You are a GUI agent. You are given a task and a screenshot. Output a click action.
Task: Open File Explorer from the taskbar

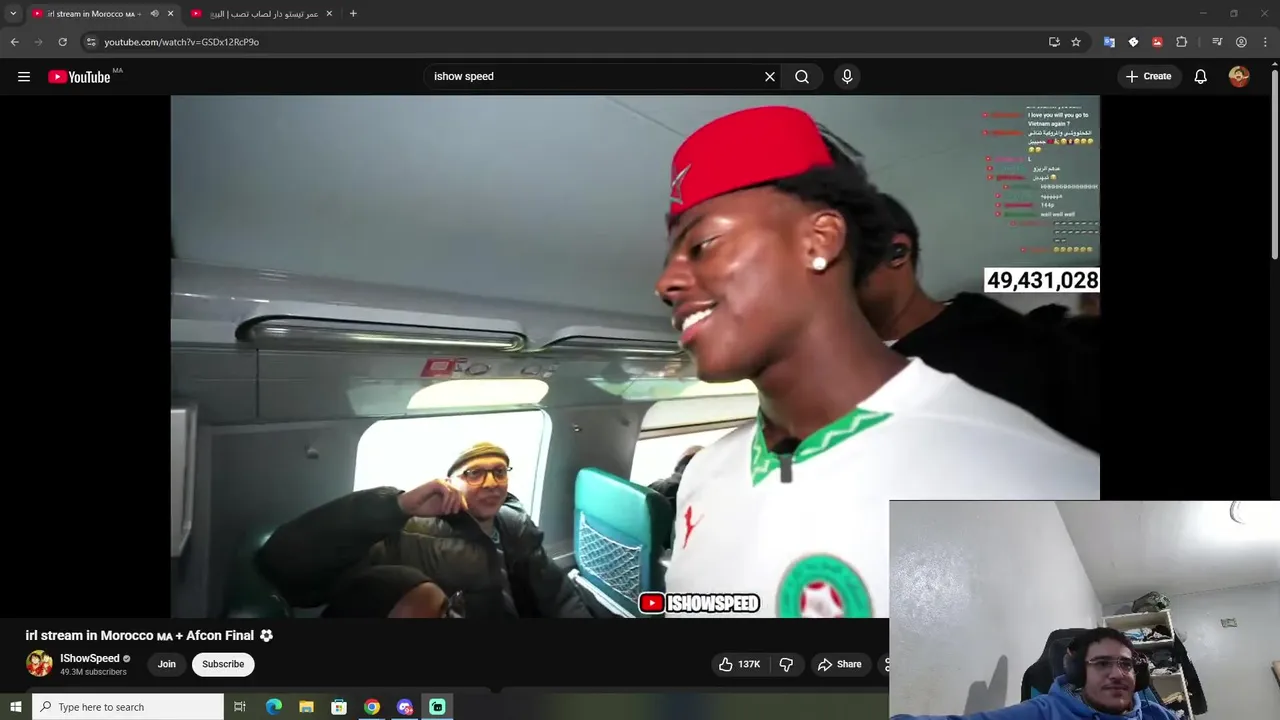[306, 707]
